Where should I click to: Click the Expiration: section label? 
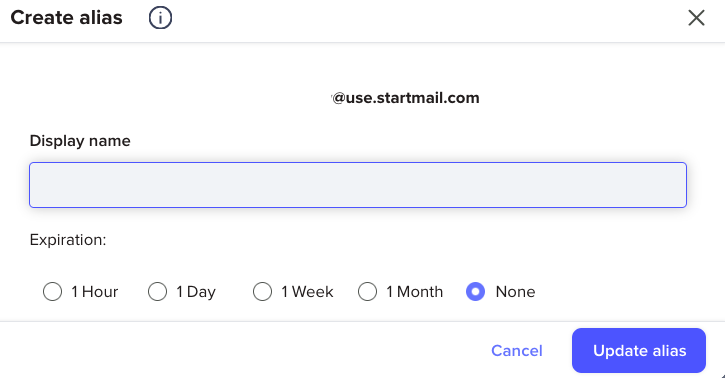68,240
